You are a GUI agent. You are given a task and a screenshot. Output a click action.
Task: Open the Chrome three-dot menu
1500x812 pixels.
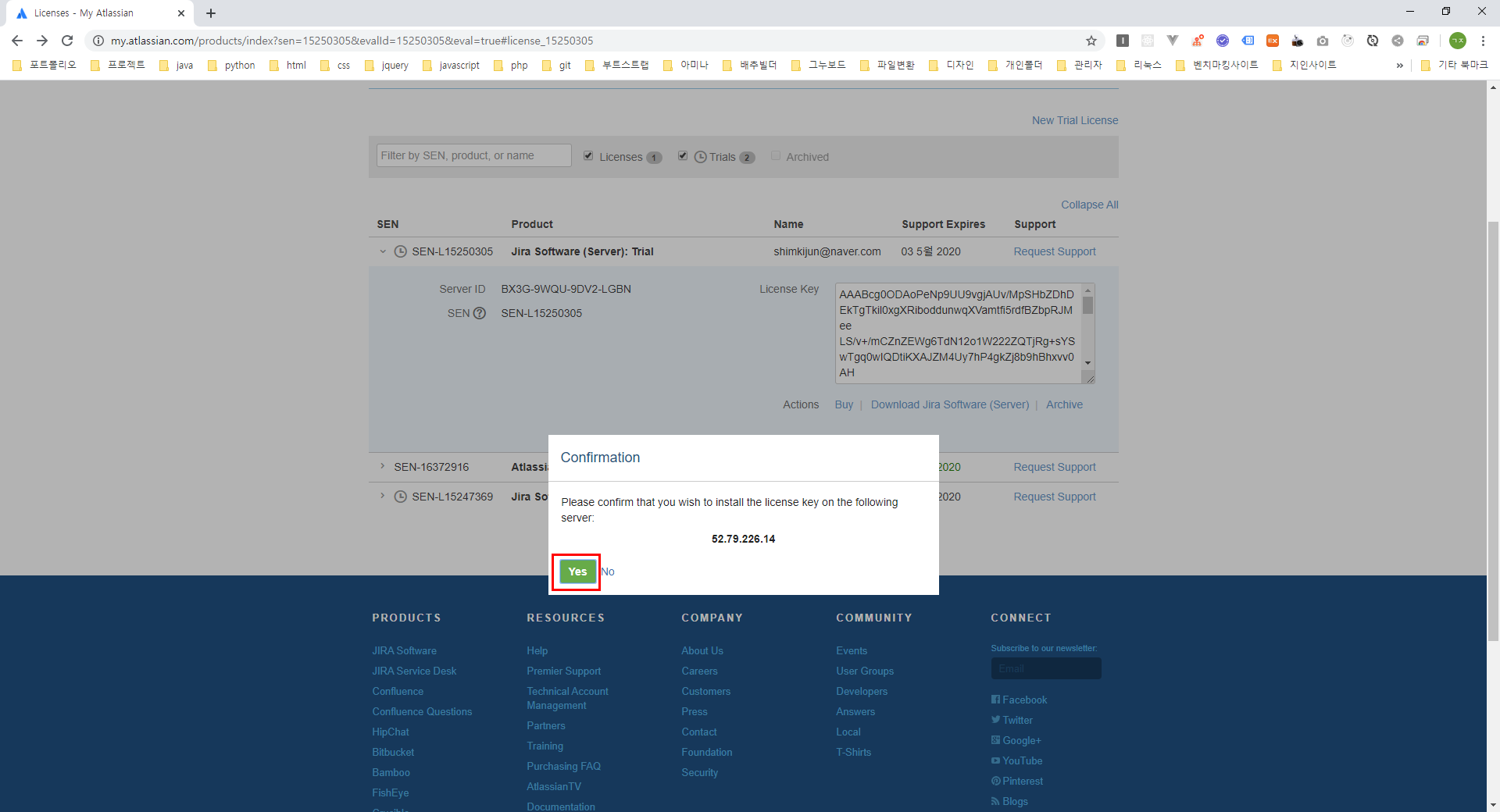[x=1483, y=41]
